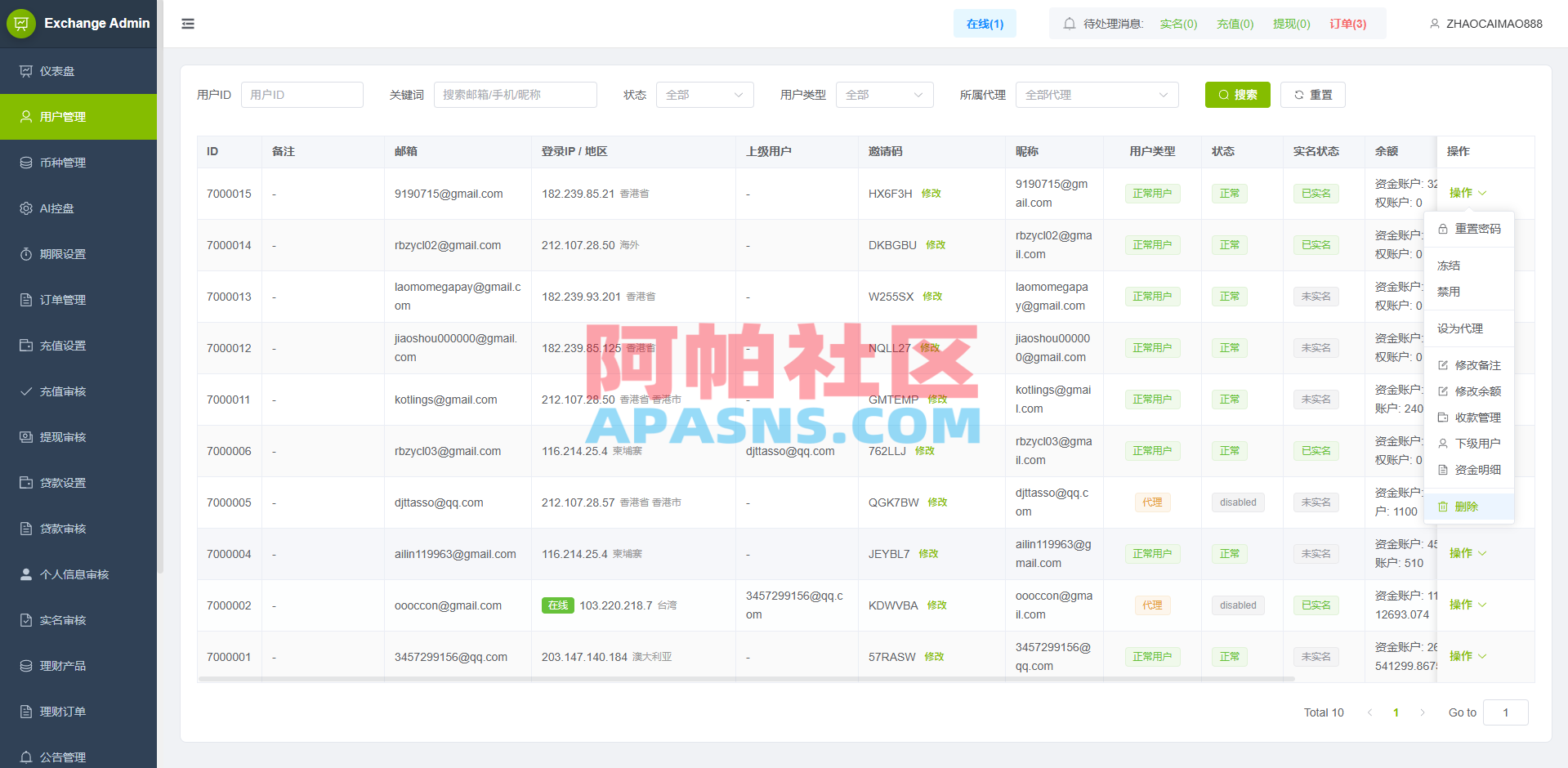Viewport: 1568px width, 768px height.
Task: Go to 充值审核 page
Action: click(78, 391)
